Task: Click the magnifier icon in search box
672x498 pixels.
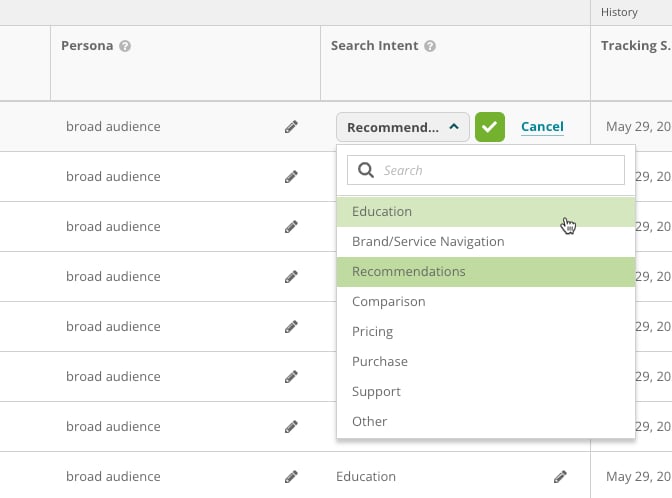Action: point(366,170)
